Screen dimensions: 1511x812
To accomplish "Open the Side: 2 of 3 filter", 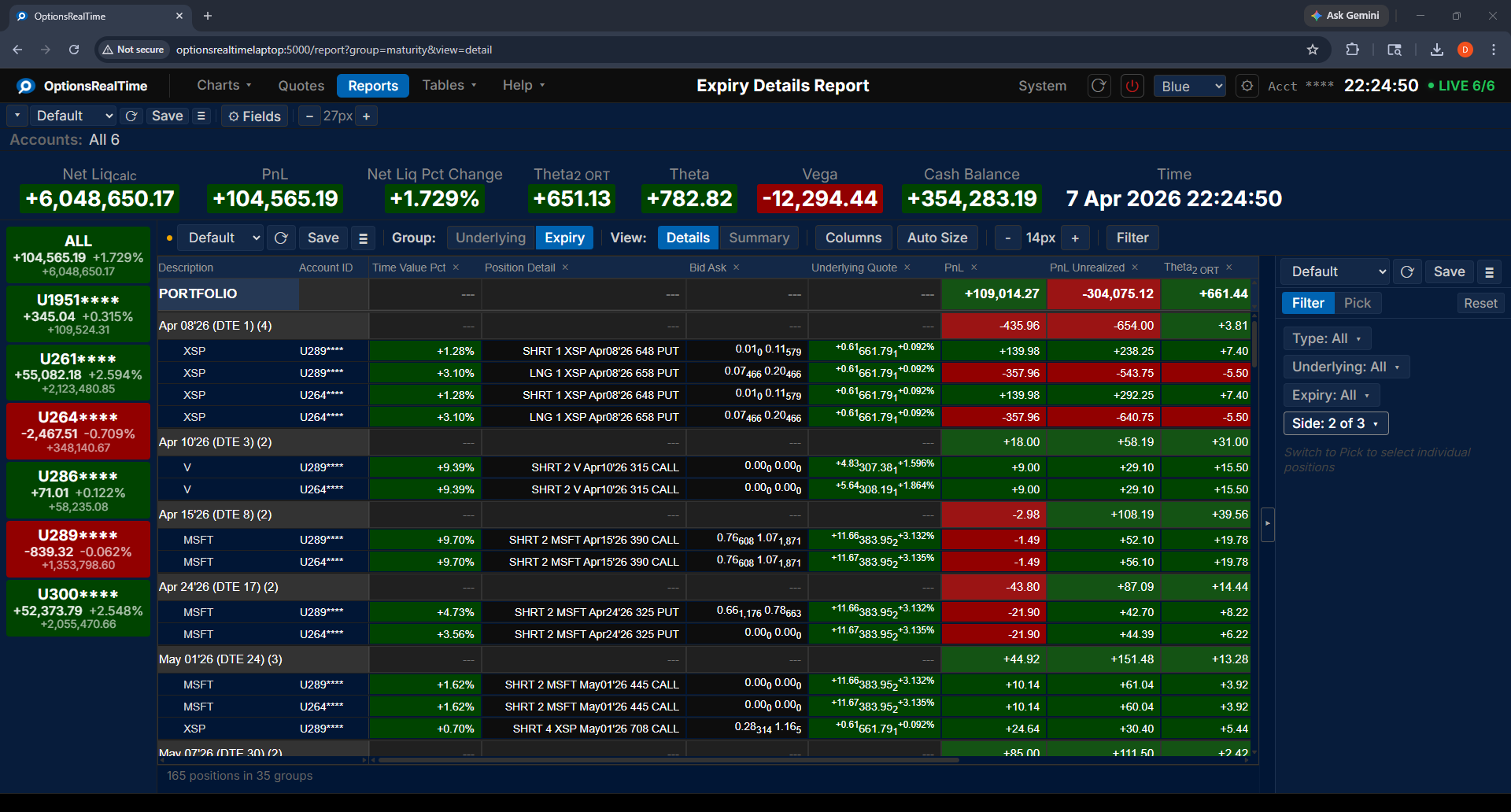I will pos(1336,423).
